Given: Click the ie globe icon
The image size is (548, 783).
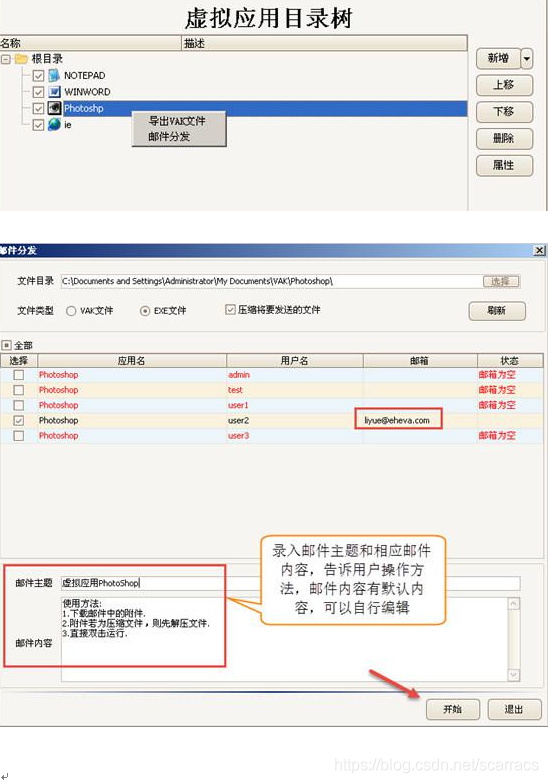Looking at the screenshot, I should tap(54, 124).
